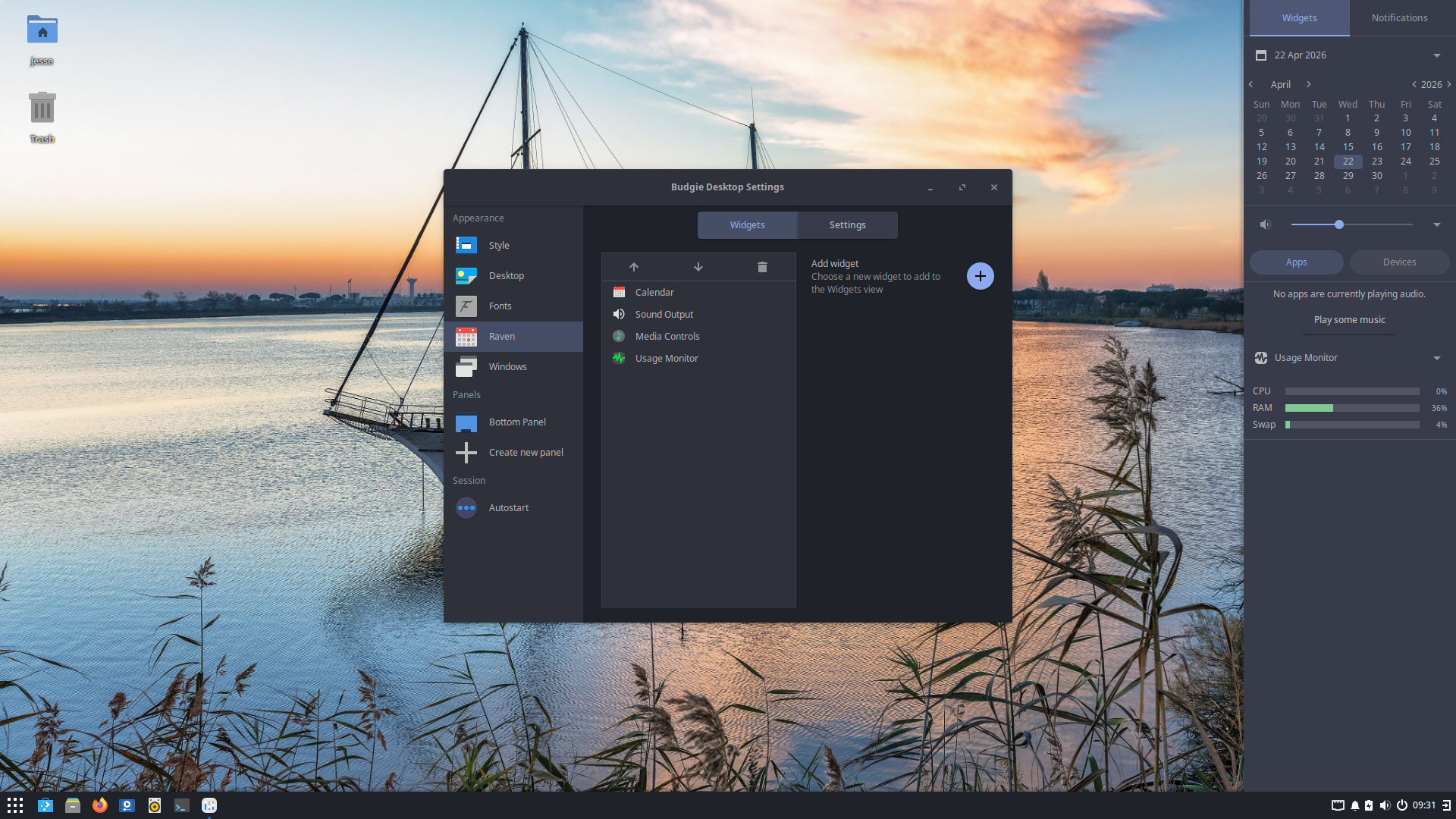
Task: Switch to the Widgets tab in Raven settings
Action: pyautogui.click(x=747, y=225)
